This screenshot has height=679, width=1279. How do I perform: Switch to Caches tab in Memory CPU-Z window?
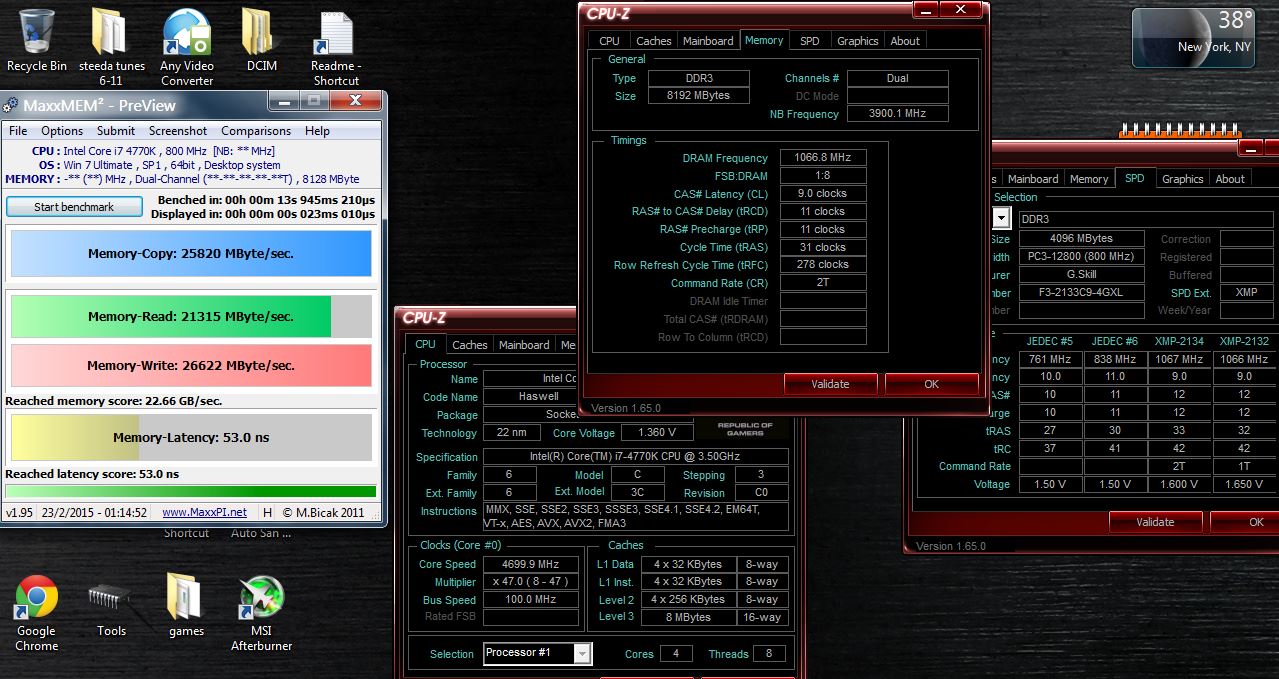(654, 41)
